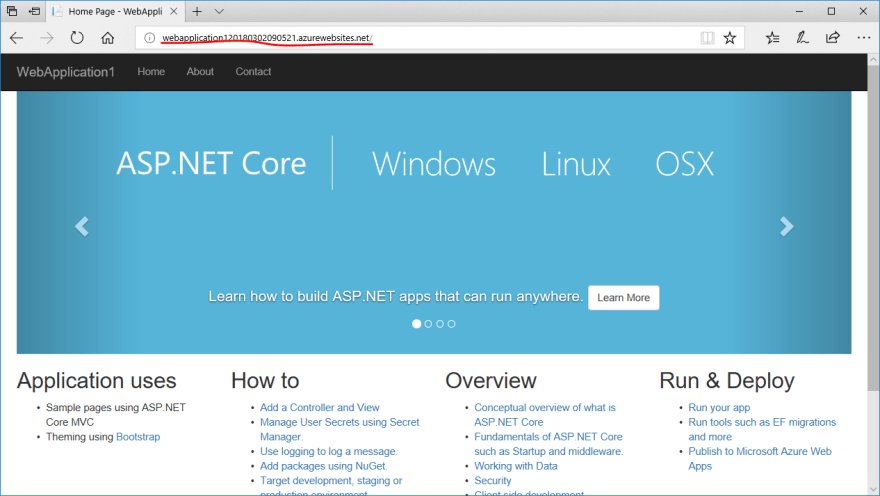Open the Bootstrap link
Image resolution: width=880 pixels, height=496 pixels.
[138, 437]
